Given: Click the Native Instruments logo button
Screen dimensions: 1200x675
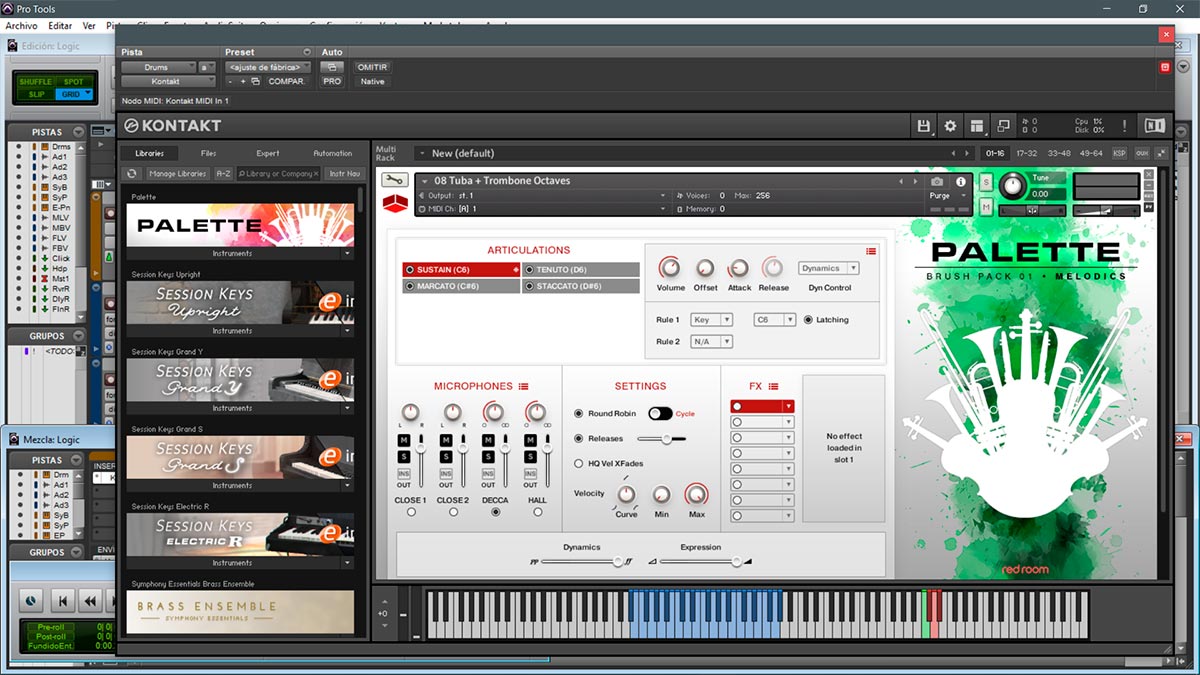Looking at the screenshot, I should point(1155,126).
